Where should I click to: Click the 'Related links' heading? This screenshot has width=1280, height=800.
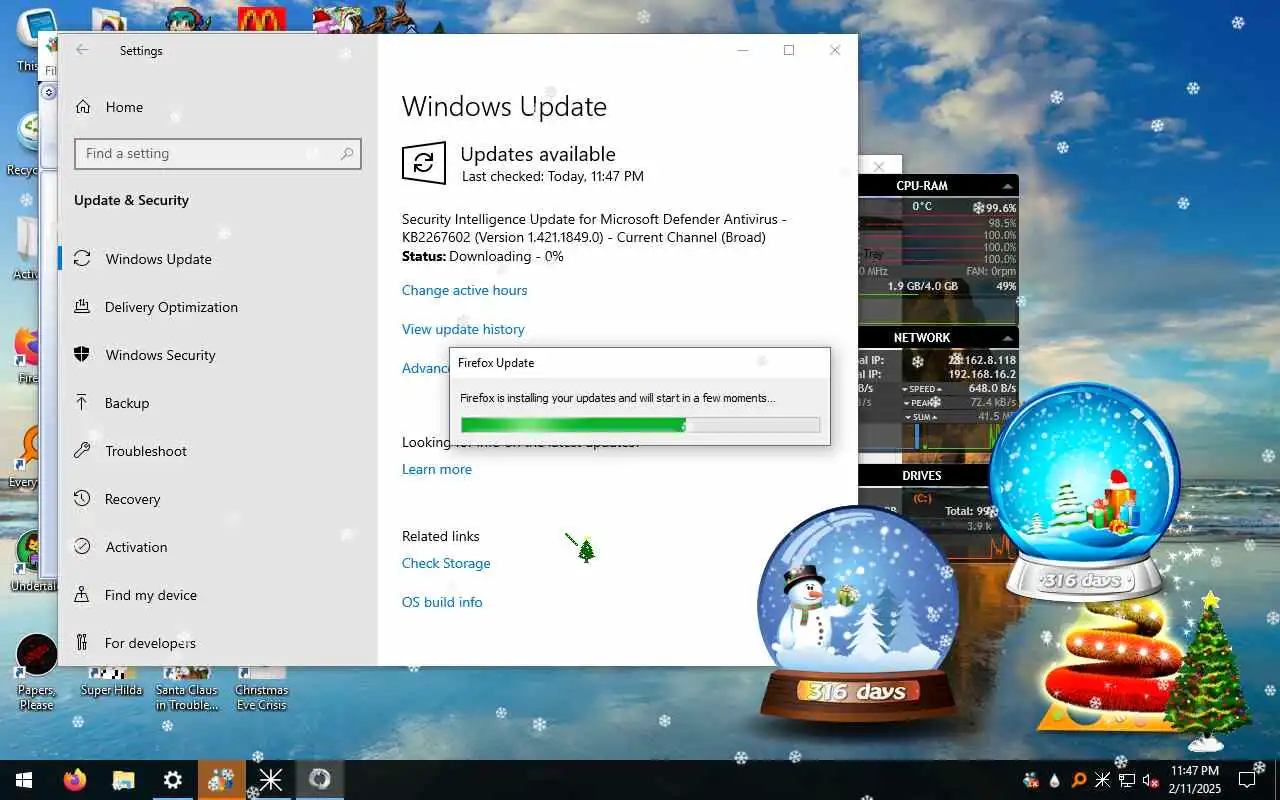coord(440,536)
